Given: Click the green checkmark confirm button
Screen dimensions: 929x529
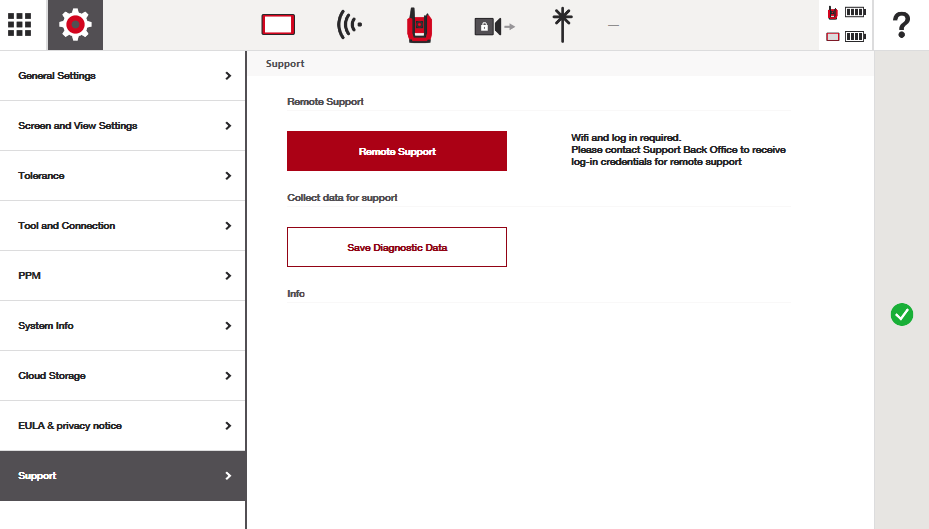Looking at the screenshot, I should (x=901, y=315).
